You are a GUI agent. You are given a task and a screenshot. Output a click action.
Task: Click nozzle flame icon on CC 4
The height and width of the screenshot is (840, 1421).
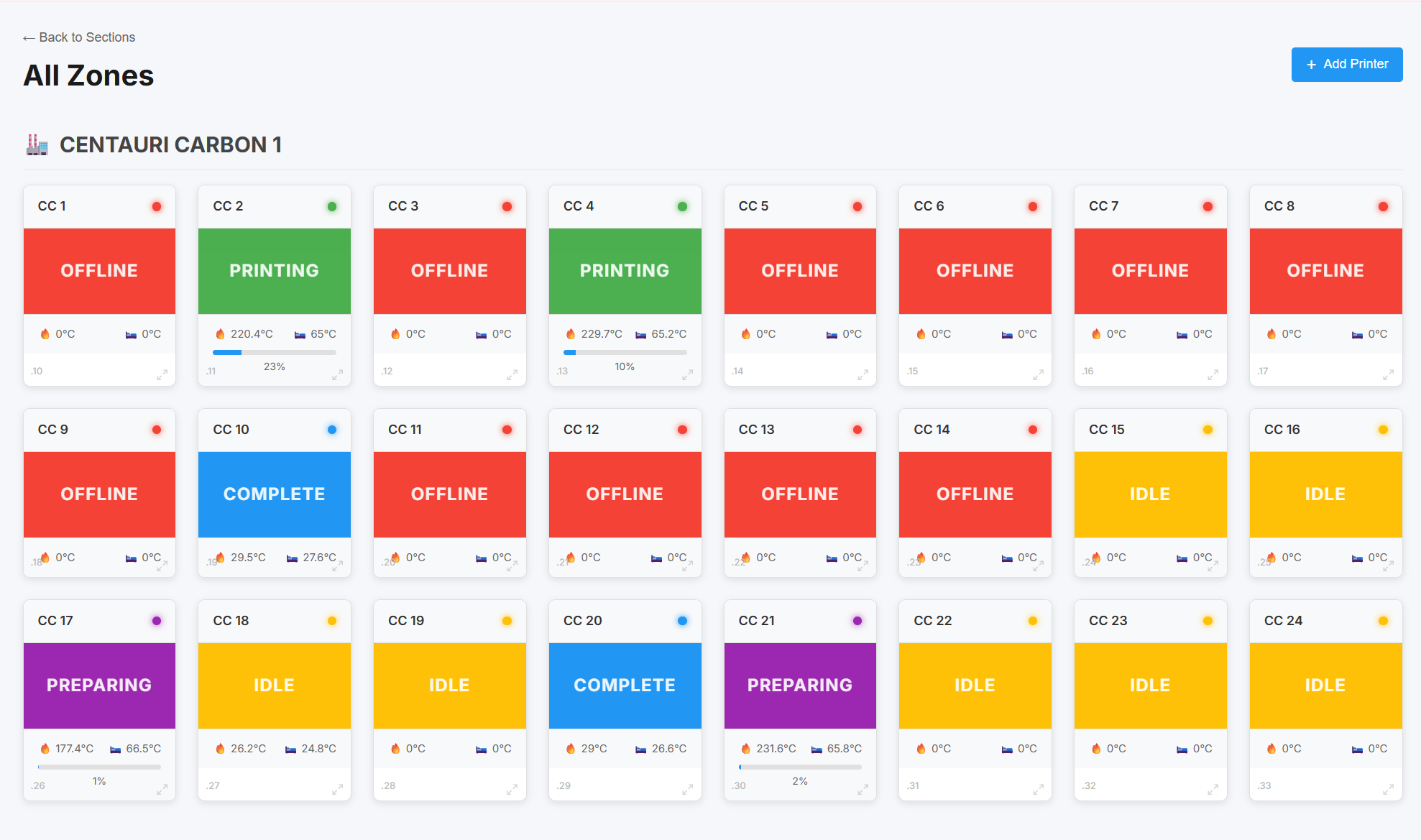(x=571, y=334)
